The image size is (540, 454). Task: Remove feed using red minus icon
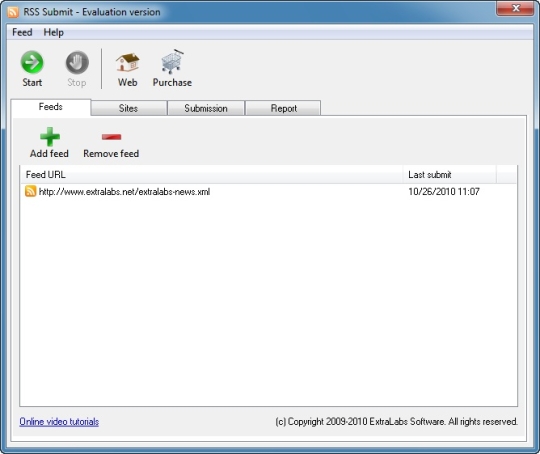click(x=111, y=137)
